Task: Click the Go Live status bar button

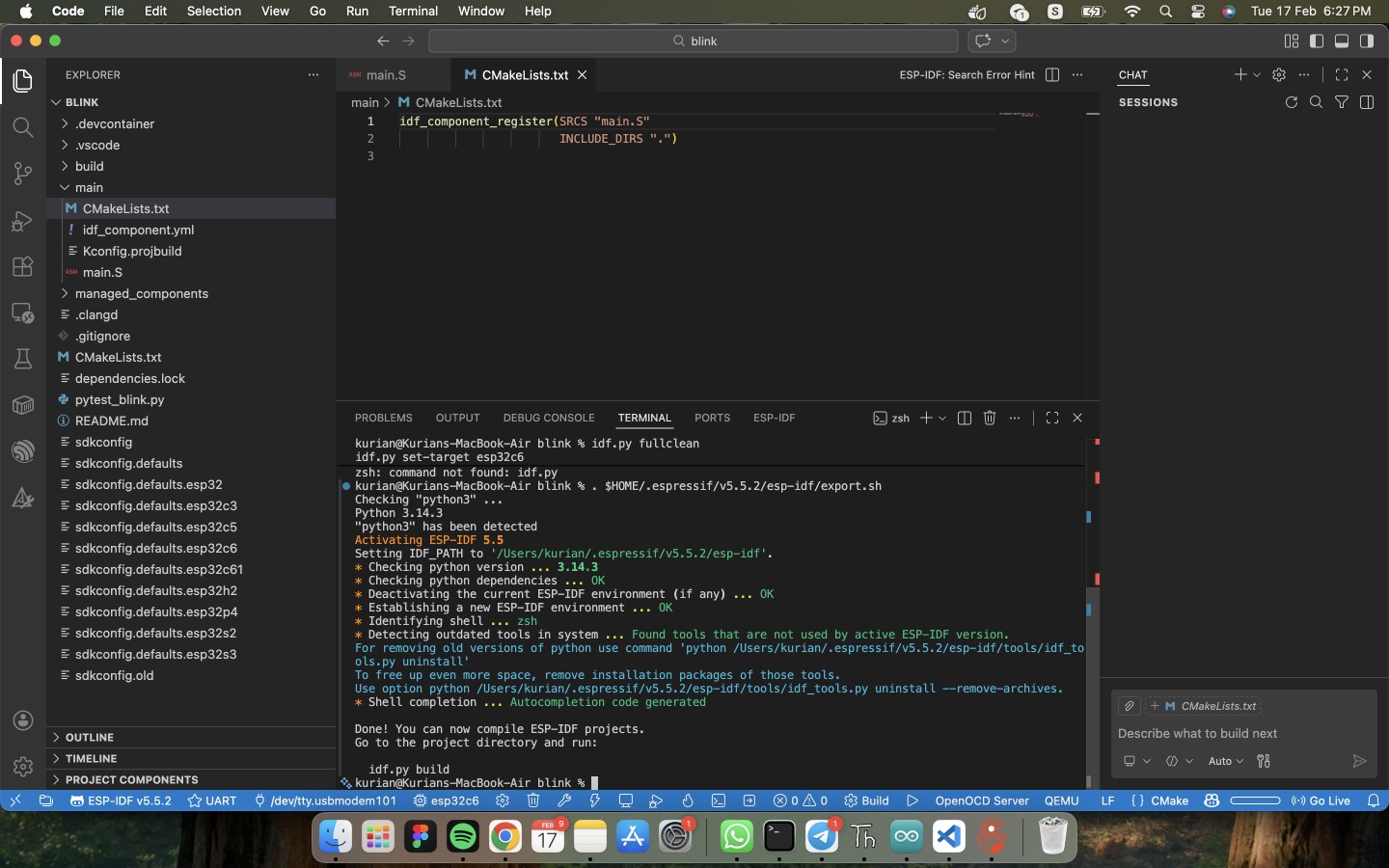Action: (x=1321, y=800)
